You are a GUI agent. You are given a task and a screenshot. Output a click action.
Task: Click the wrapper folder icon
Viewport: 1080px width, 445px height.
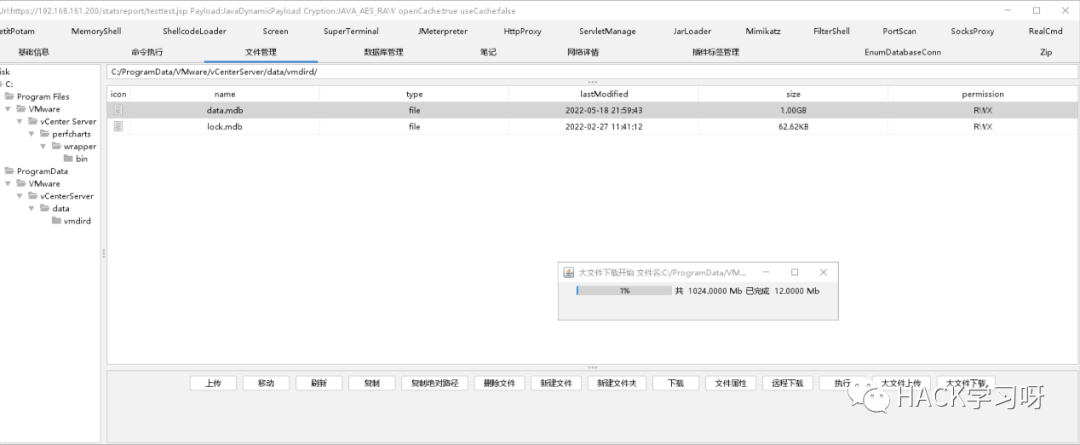(56, 146)
